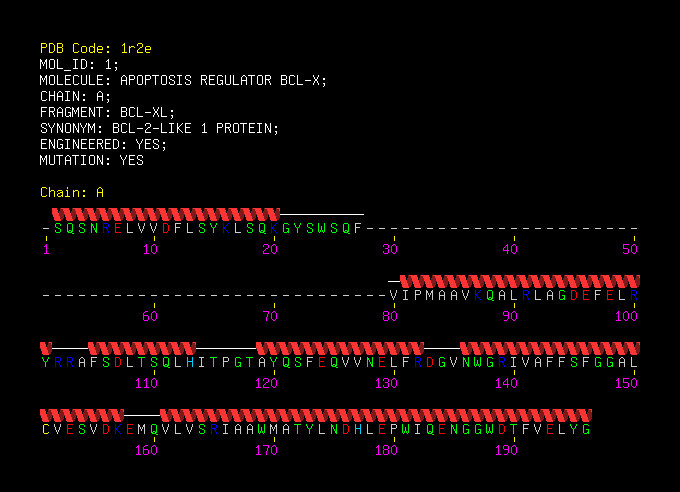The height and width of the screenshot is (492, 680).
Task: Click the residue number 140 marker
Action: [506, 384]
